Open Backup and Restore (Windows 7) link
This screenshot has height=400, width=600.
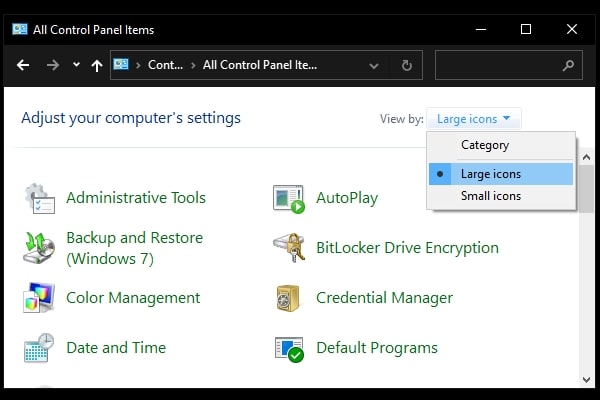click(134, 248)
